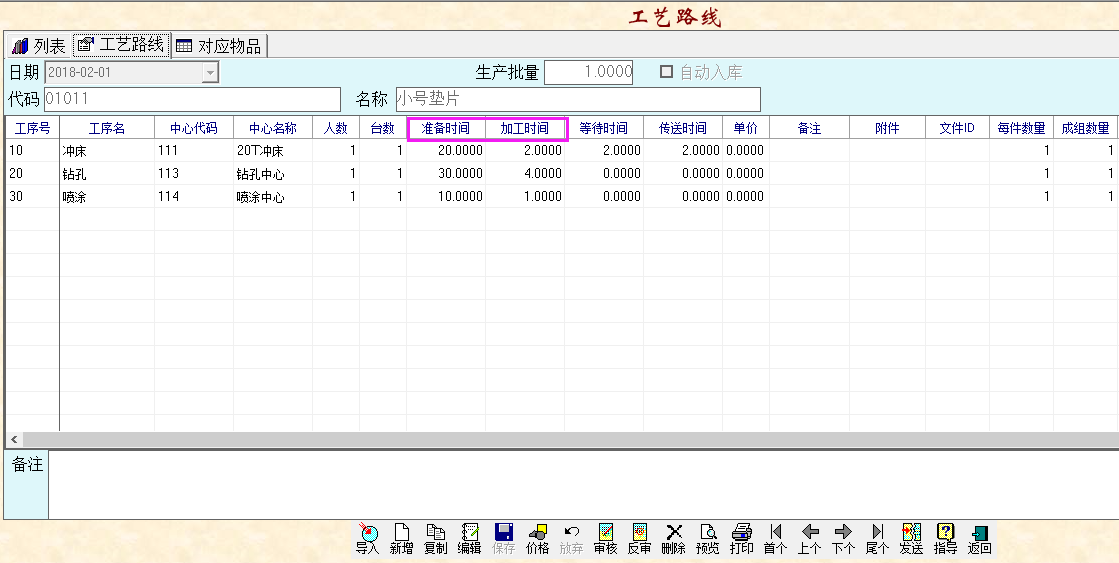This screenshot has height=563, width=1119.
Task: Click the 台数 column header
Action: (383, 128)
